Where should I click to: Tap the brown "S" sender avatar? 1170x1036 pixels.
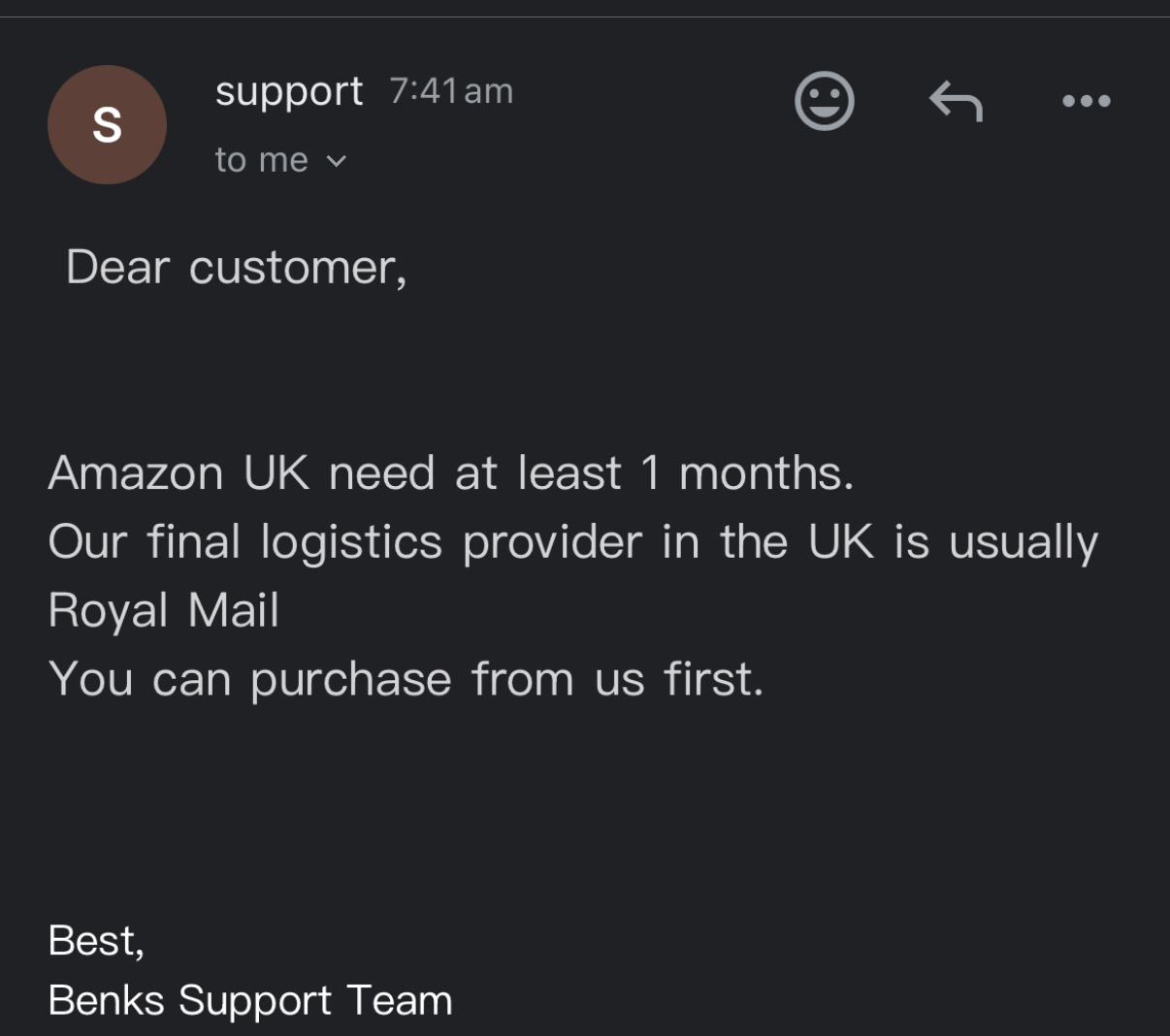(107, 124)
